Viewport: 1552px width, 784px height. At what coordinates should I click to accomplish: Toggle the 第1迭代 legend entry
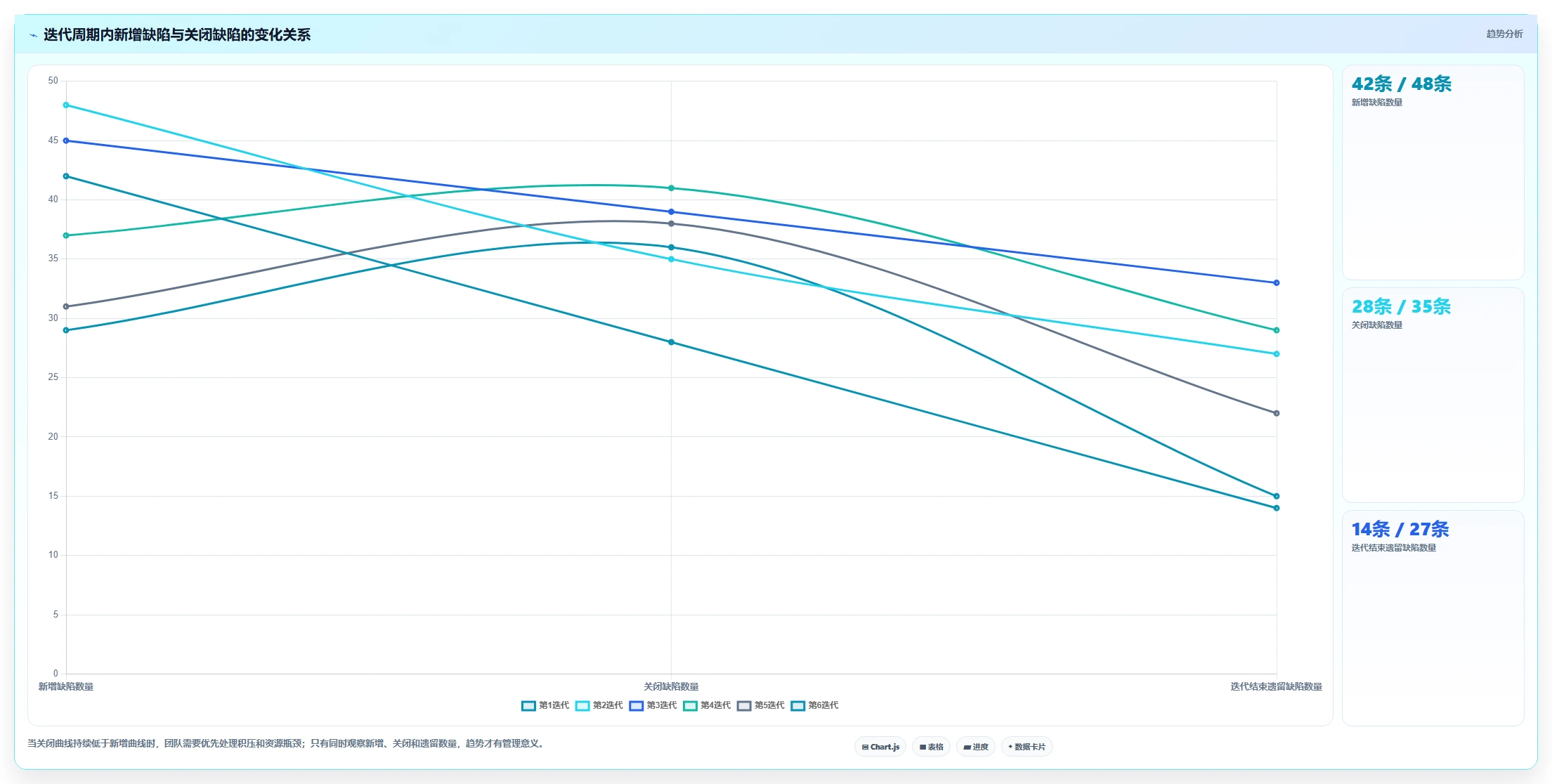tap(545, 705)
